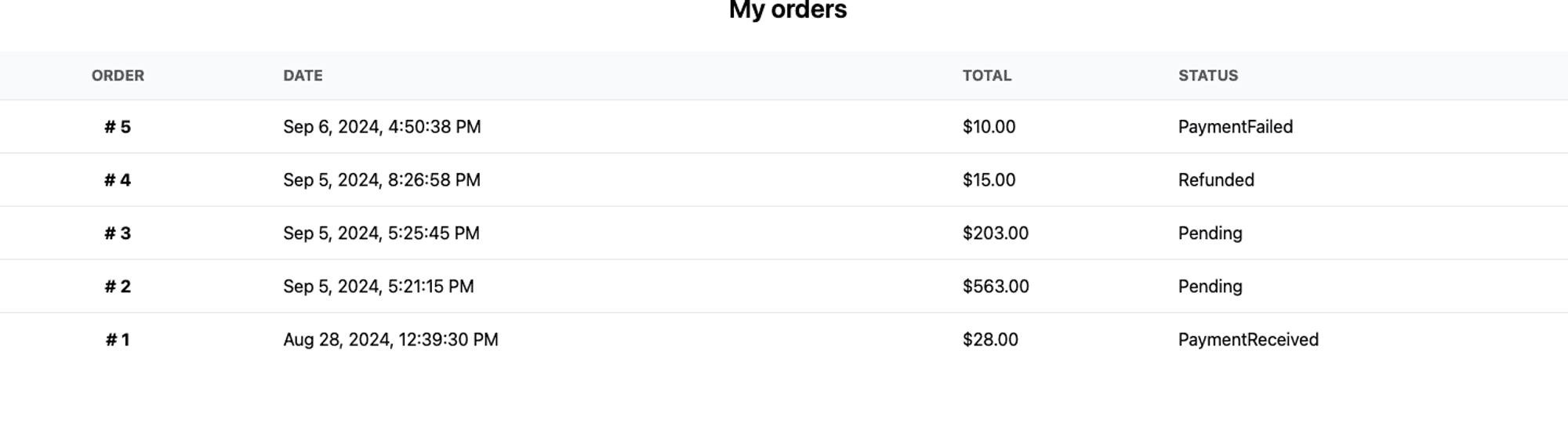Open order # 5 details
The height and width of the screenshot is (427, 1568).
(x=118, y=127)
